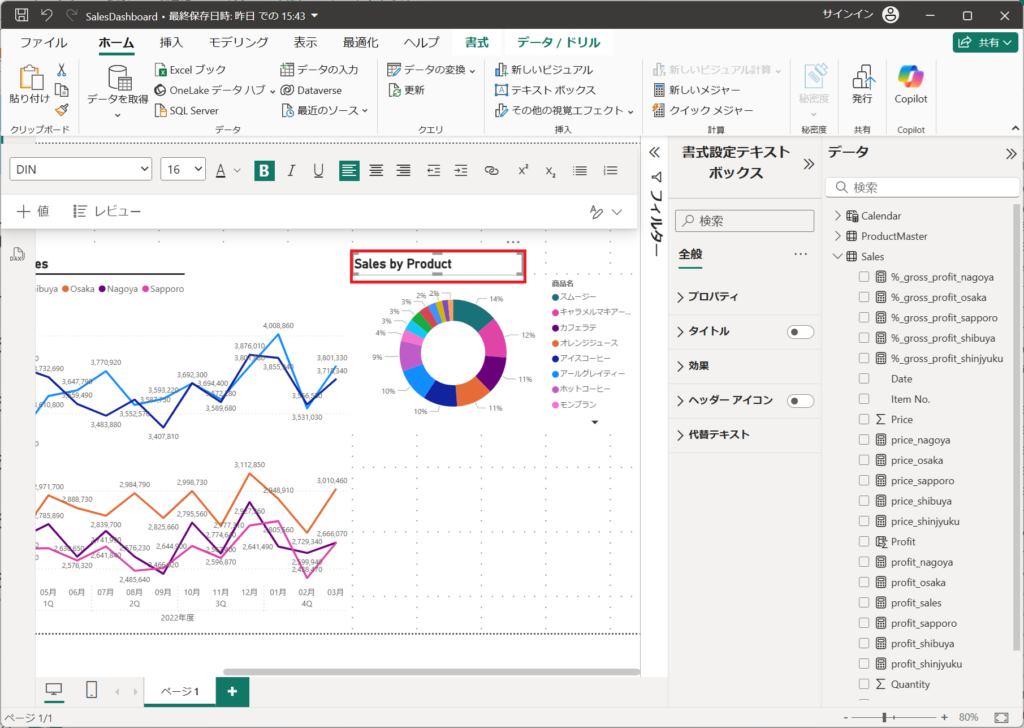Image resolution: width=1024 pixels, height=728 pixels.
Task: Open the DIN font family dropdown
Action: 80,169
